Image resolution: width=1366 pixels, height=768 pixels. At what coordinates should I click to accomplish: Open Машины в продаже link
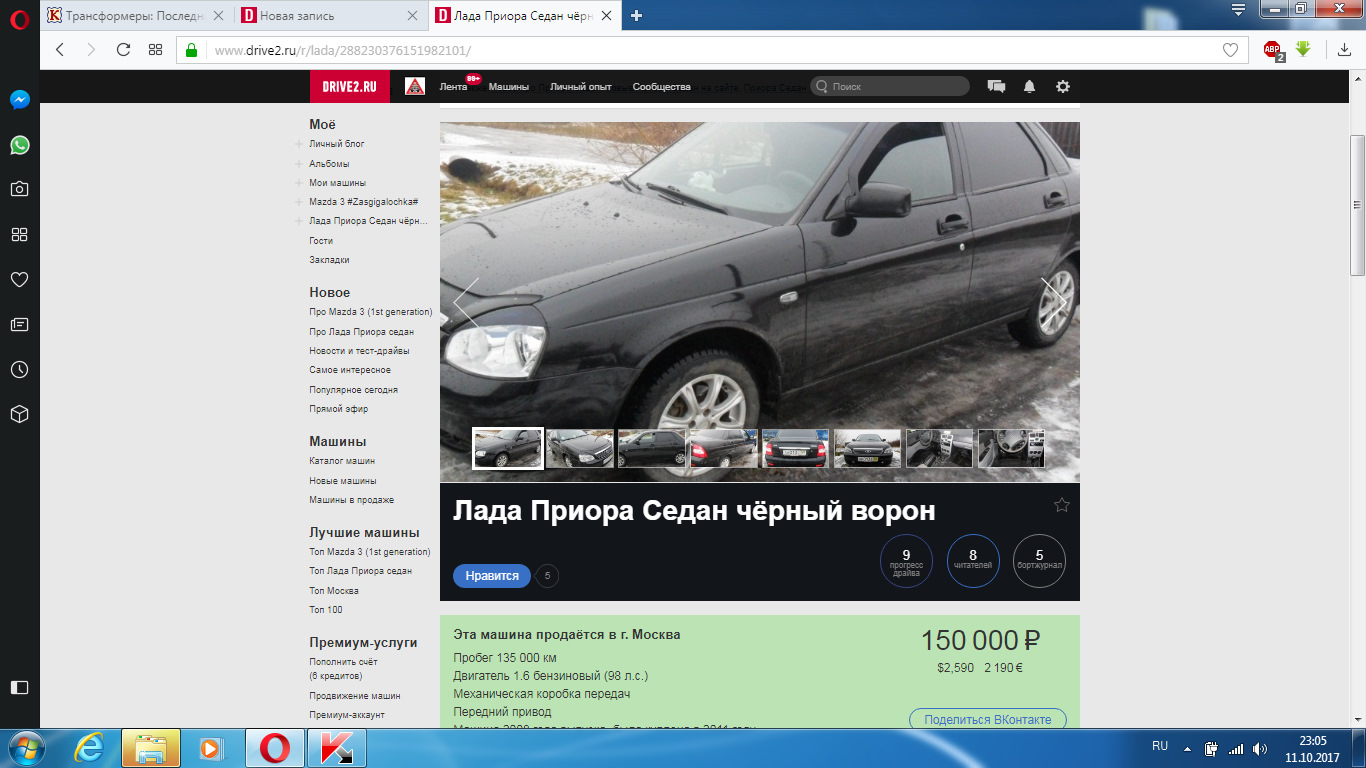tap(352, 500)
